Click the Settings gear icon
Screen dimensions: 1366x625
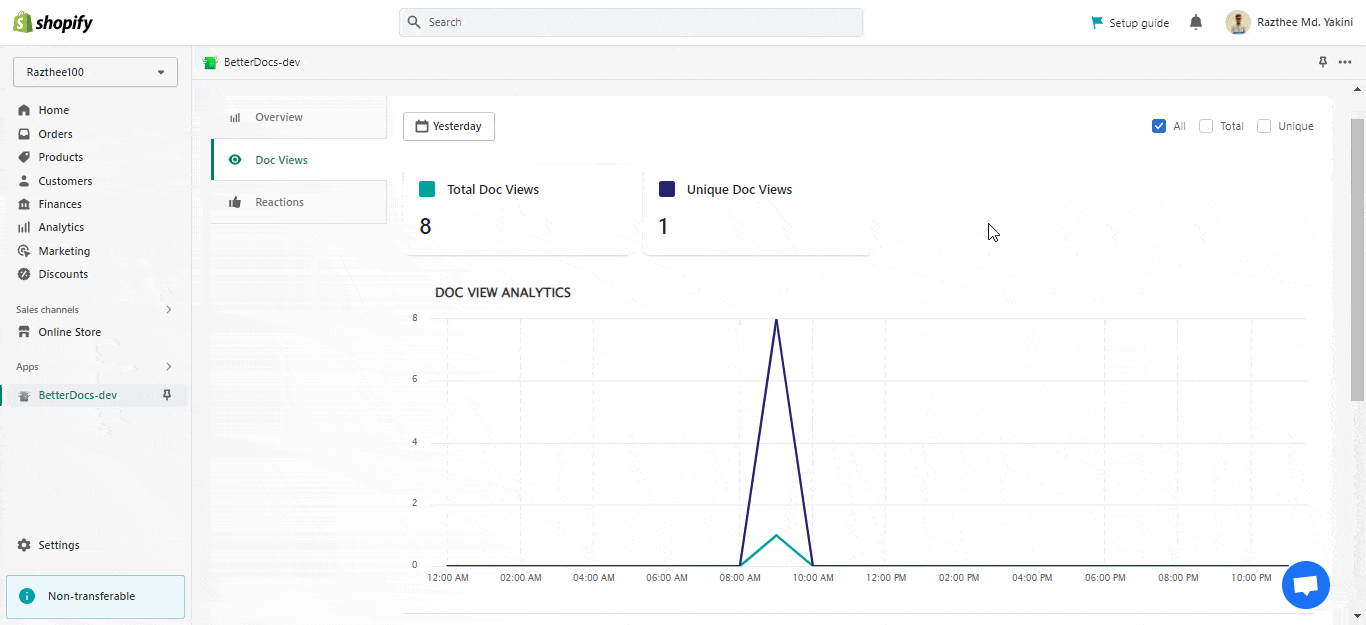tap(24, 545)
